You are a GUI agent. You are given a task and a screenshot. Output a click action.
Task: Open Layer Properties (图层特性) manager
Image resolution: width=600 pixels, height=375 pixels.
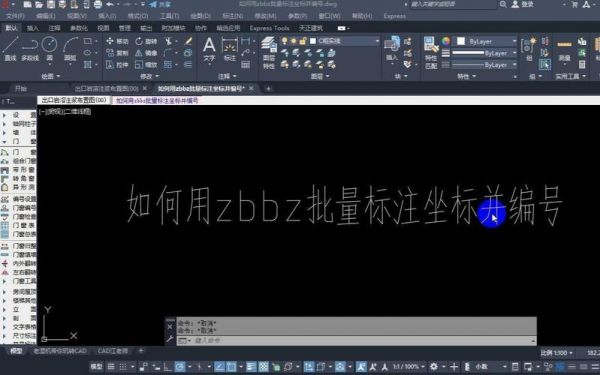click(x=269, y=53)
